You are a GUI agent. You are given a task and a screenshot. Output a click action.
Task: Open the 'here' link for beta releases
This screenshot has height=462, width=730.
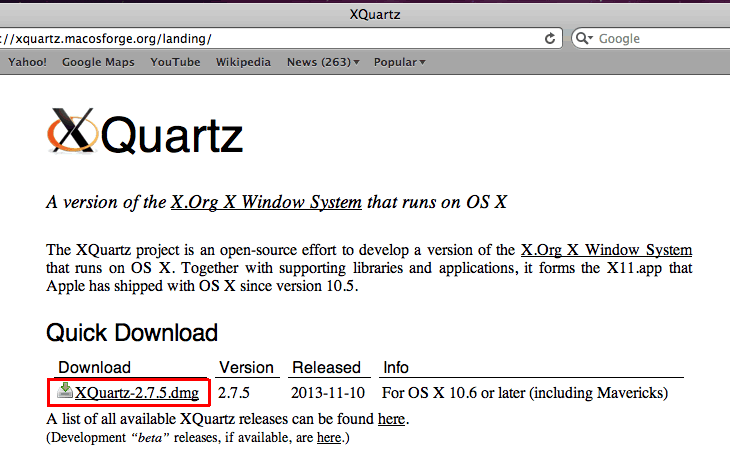(329, 437)
